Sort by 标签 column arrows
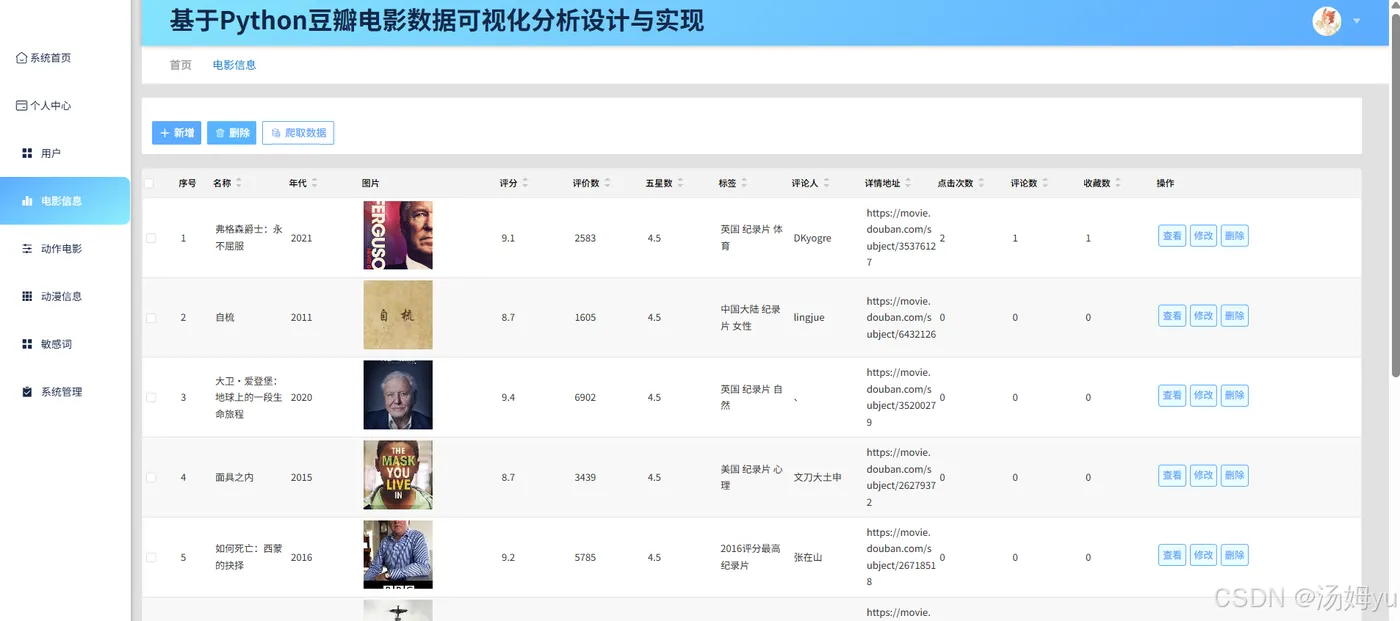Viewport: 1400px width, 621px height. click(x=743, y=183)
